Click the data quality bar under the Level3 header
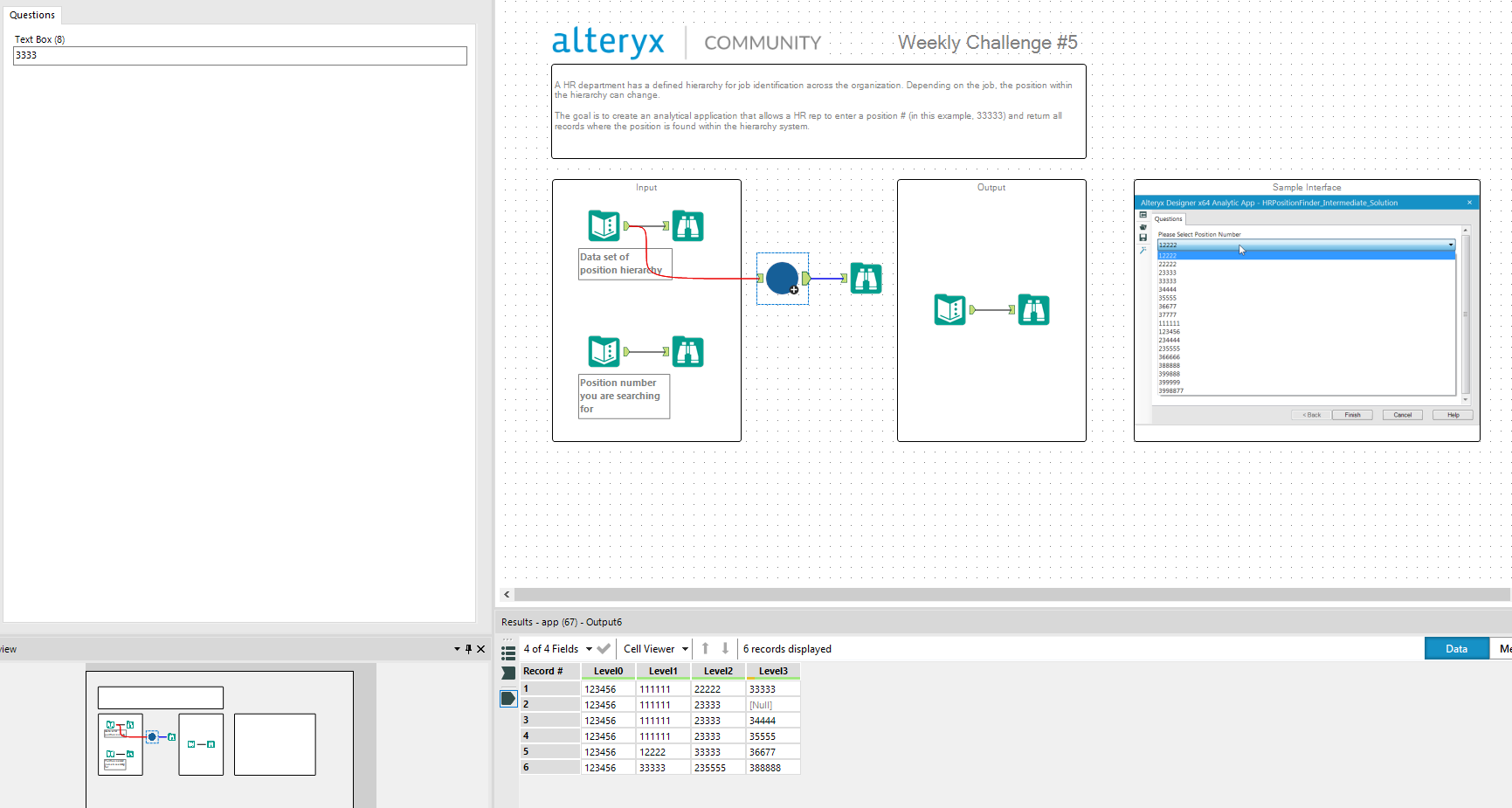The height and width of the screenshot is (808, 1512). 772,680
